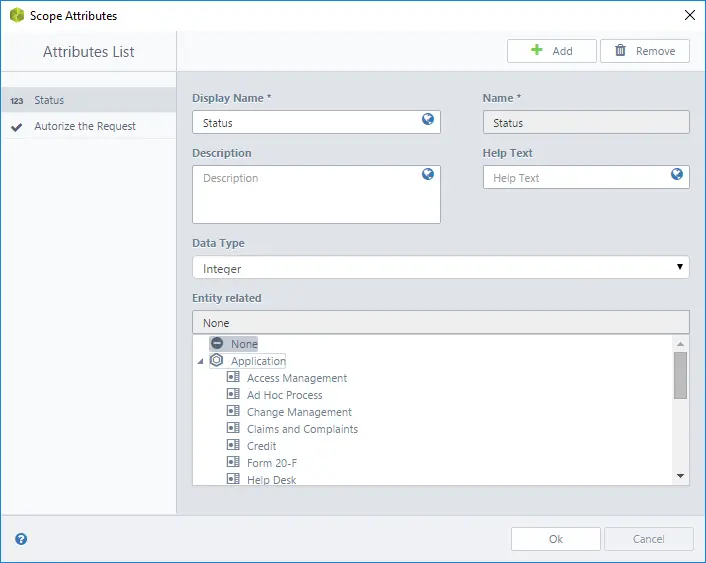The image size is (706, 563).
Task: Click the 123 integer icon beside Status
Action: 17,101
